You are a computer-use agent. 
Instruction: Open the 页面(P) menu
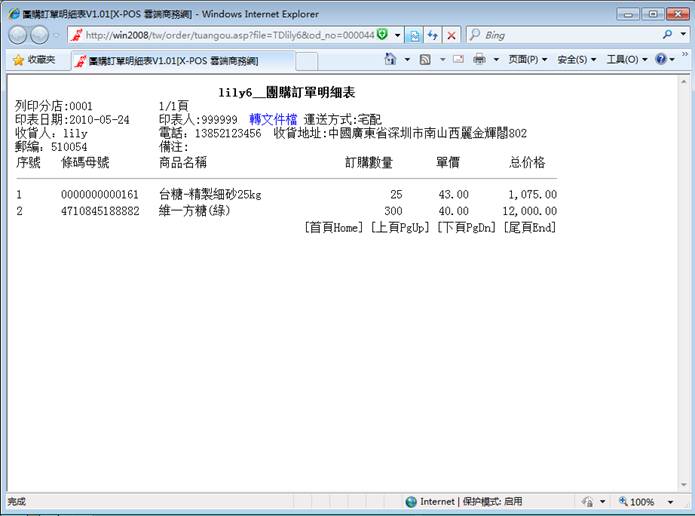(527, 60)
